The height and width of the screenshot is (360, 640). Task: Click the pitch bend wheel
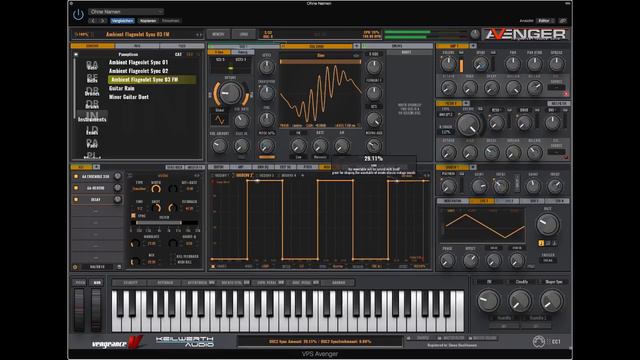pyautogui.click(x=80, y=309)
